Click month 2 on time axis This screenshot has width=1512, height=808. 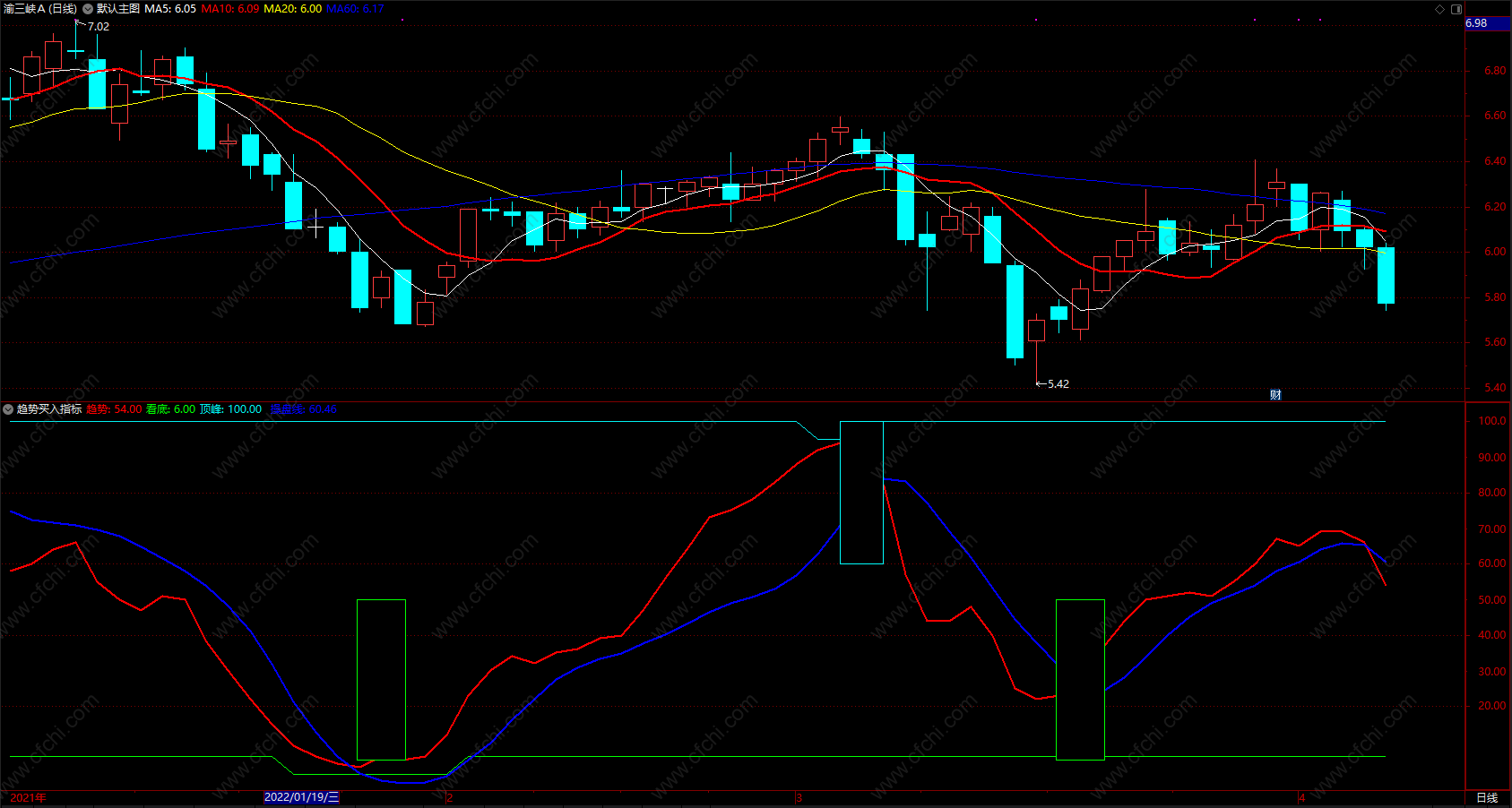click(450, 797)
